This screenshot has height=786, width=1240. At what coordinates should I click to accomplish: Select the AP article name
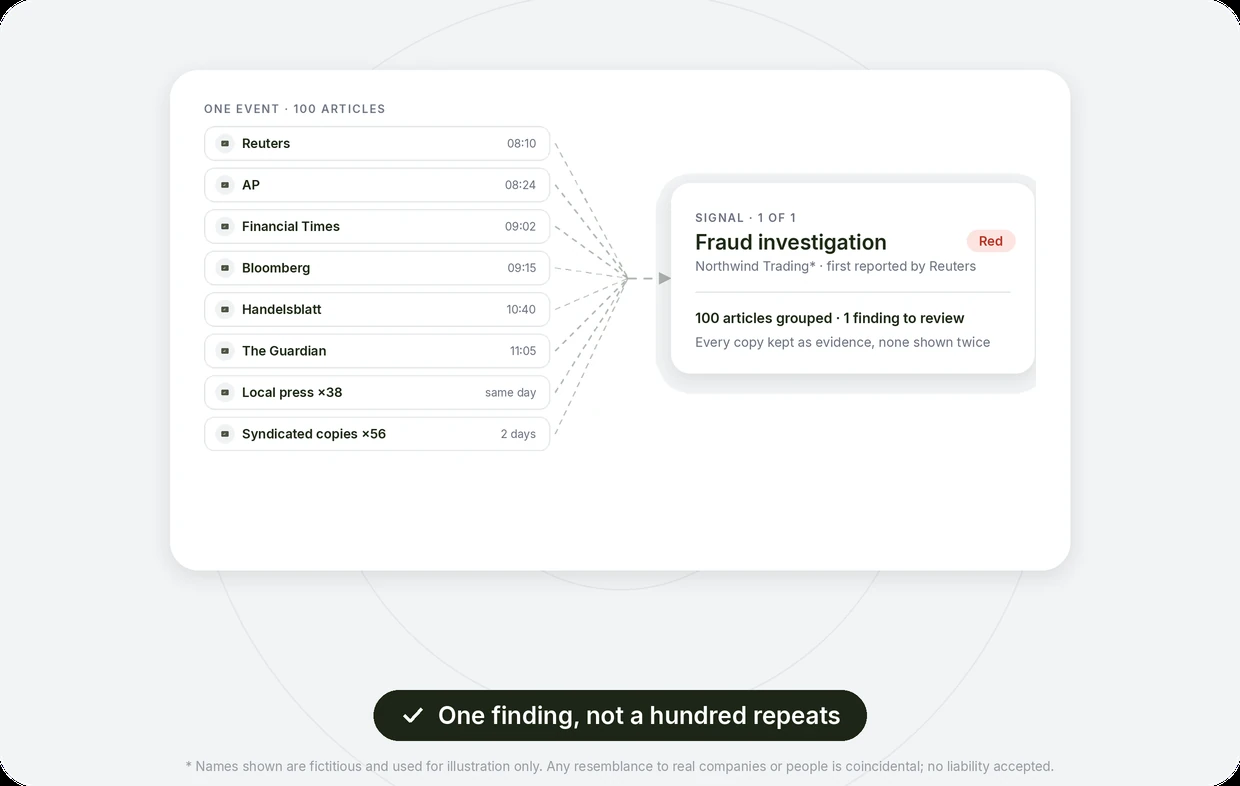click(x=251, y=185)
